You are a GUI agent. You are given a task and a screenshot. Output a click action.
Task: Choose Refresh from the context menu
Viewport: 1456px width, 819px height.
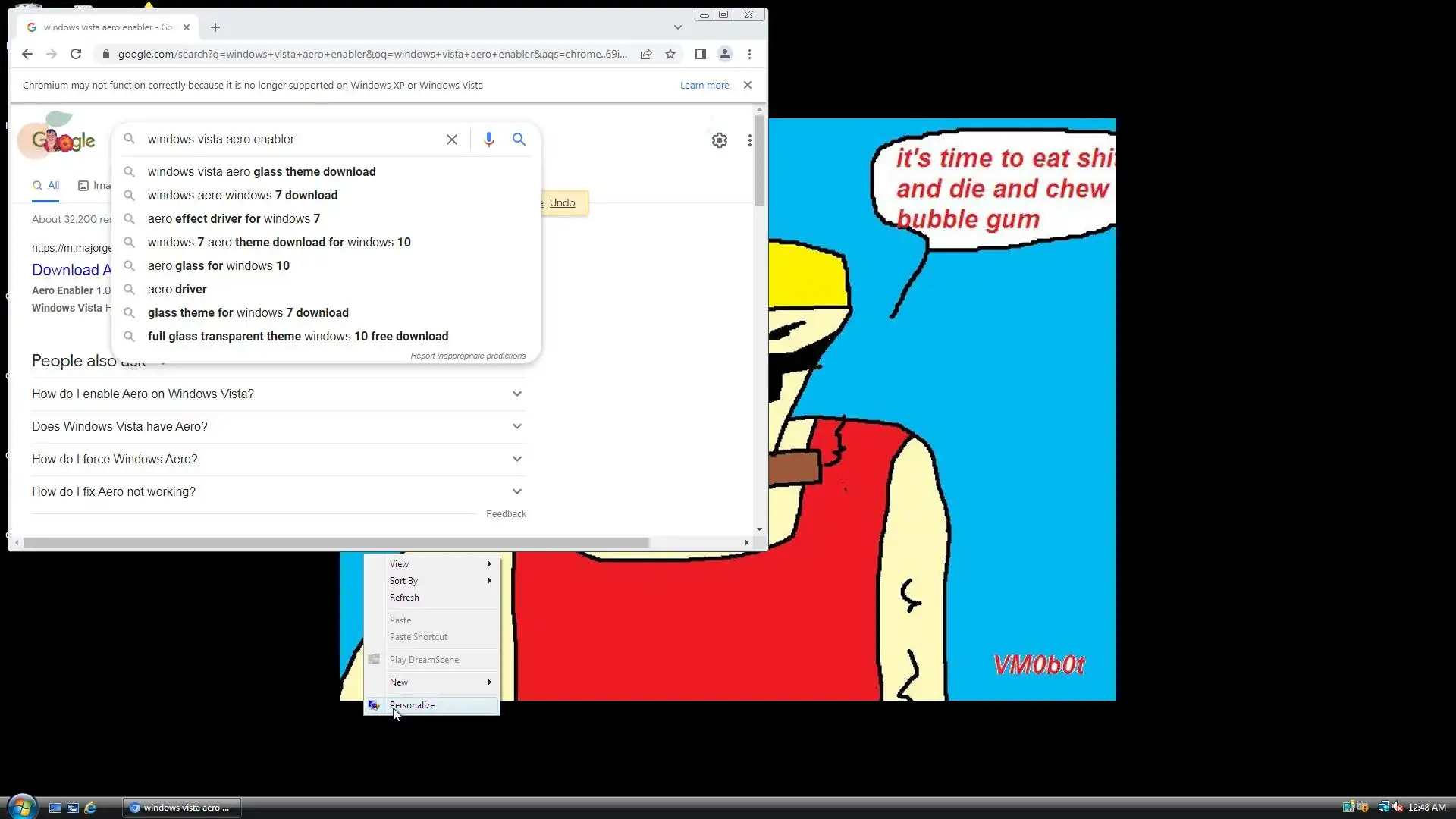[x=404, y=598]
